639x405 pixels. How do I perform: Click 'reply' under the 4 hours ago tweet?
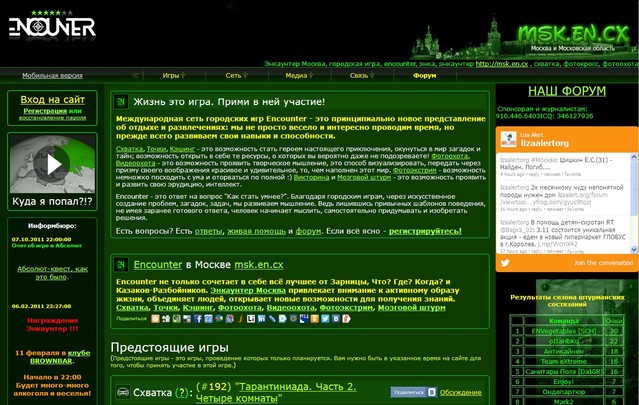pos(533,174)
